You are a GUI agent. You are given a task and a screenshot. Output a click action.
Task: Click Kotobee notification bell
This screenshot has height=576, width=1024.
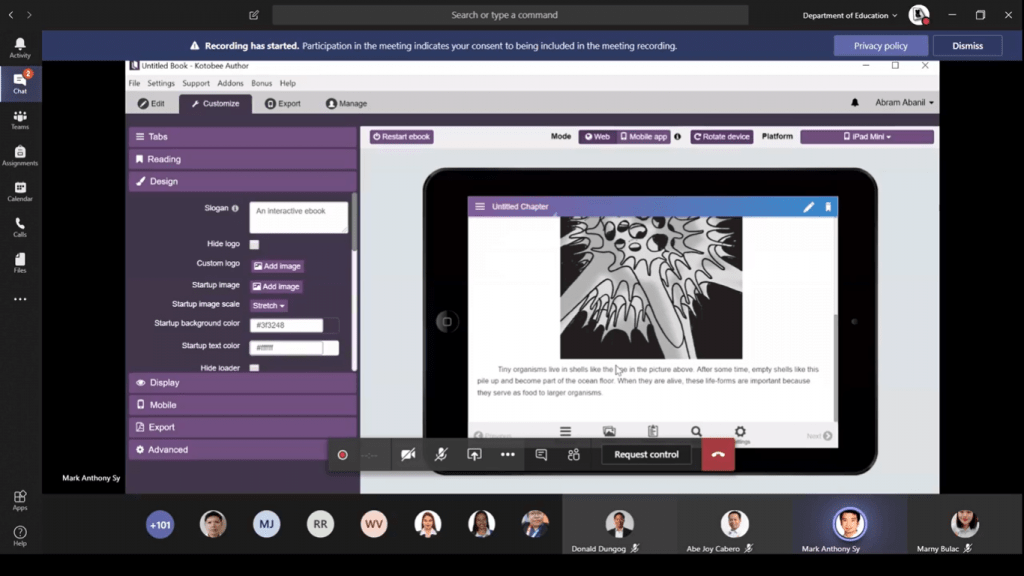tap(854, 103)
